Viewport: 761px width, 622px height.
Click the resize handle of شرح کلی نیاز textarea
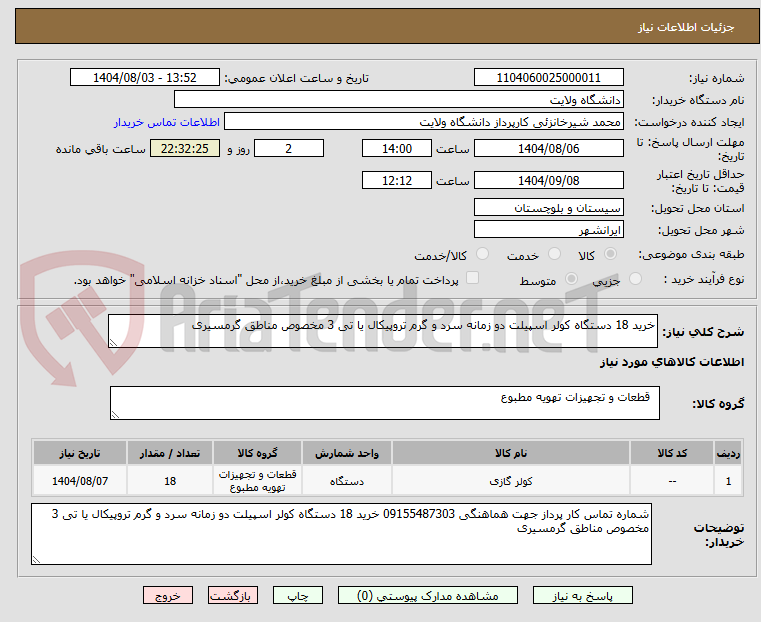point(113,343)
